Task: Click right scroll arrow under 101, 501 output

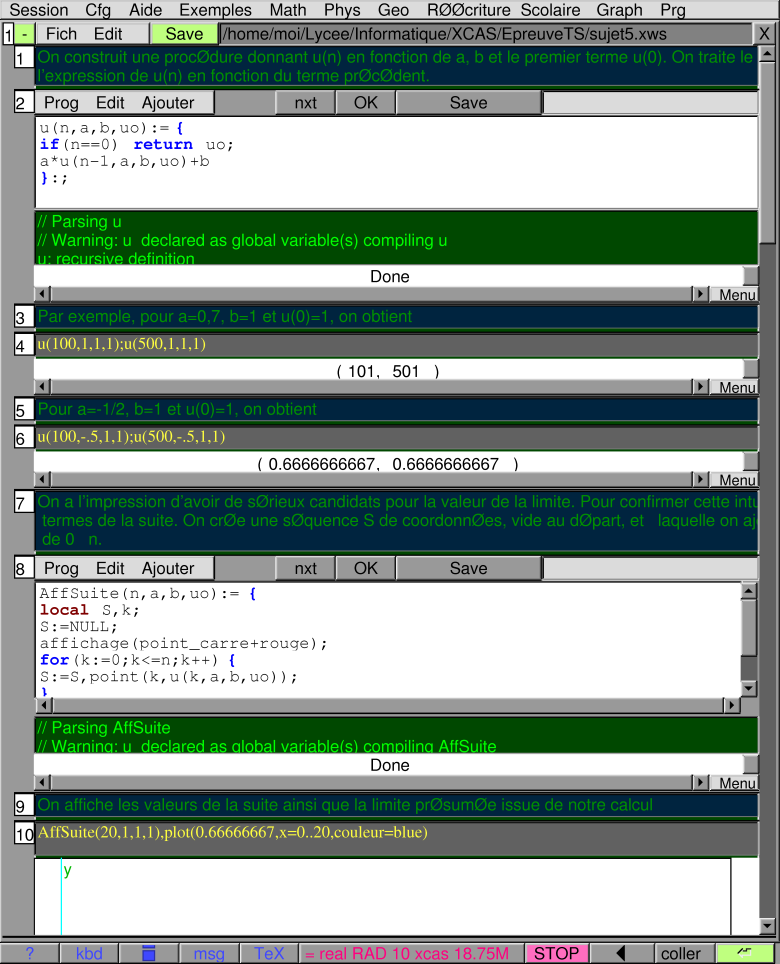Action: click(700, 387)
